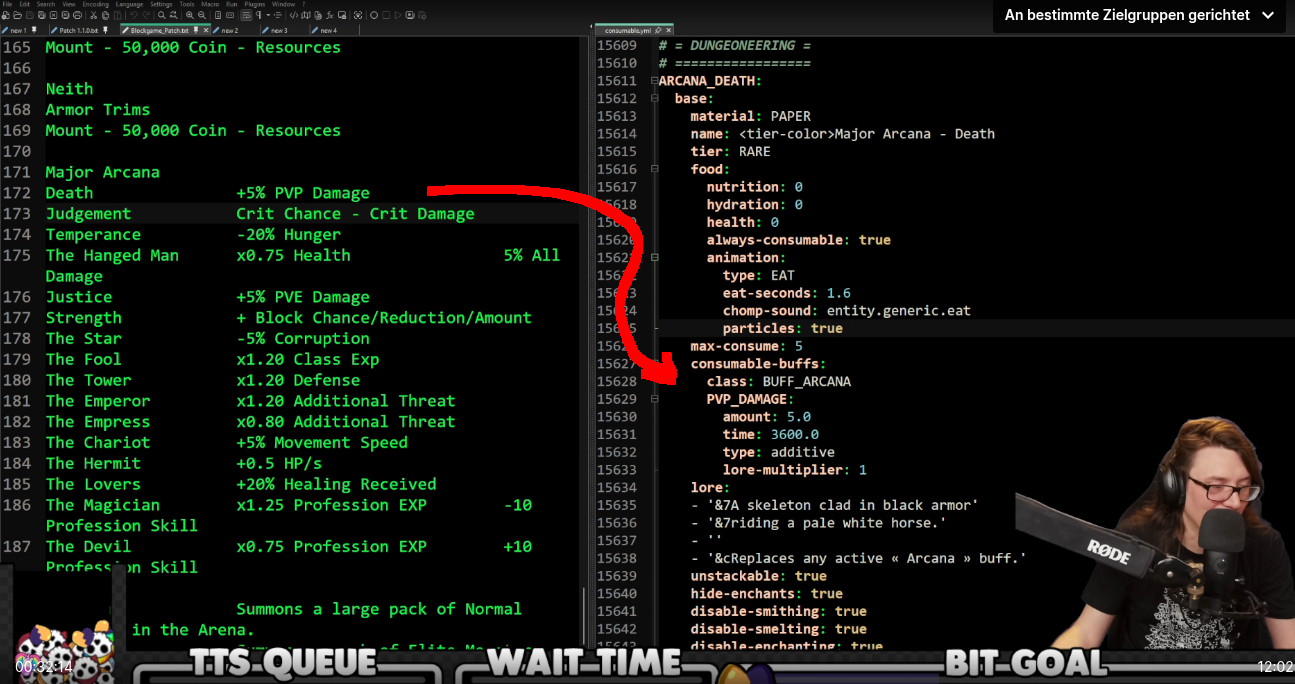This screenshot has width=1295, height=684.
Task: Click the Undo arrow icon
Action: 134,15
